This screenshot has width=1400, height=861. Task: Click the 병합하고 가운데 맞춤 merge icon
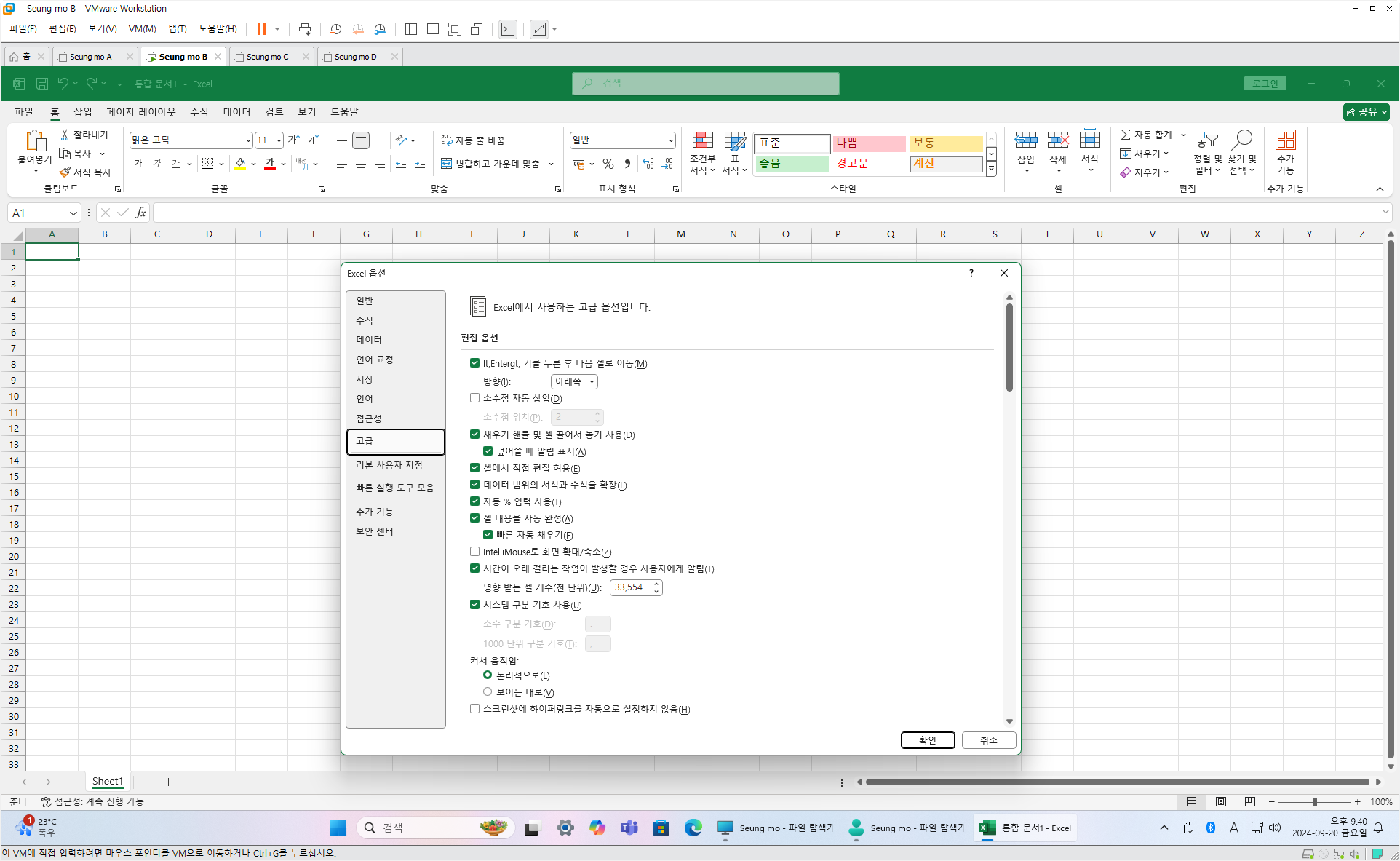pyautogui.click(x=447, y=164)
